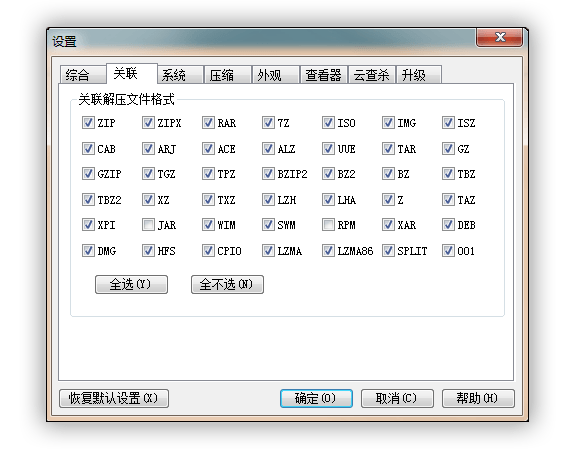This screenshot has height=452, width=582.
Task: Open the 升级 tab
Action: 419,75
